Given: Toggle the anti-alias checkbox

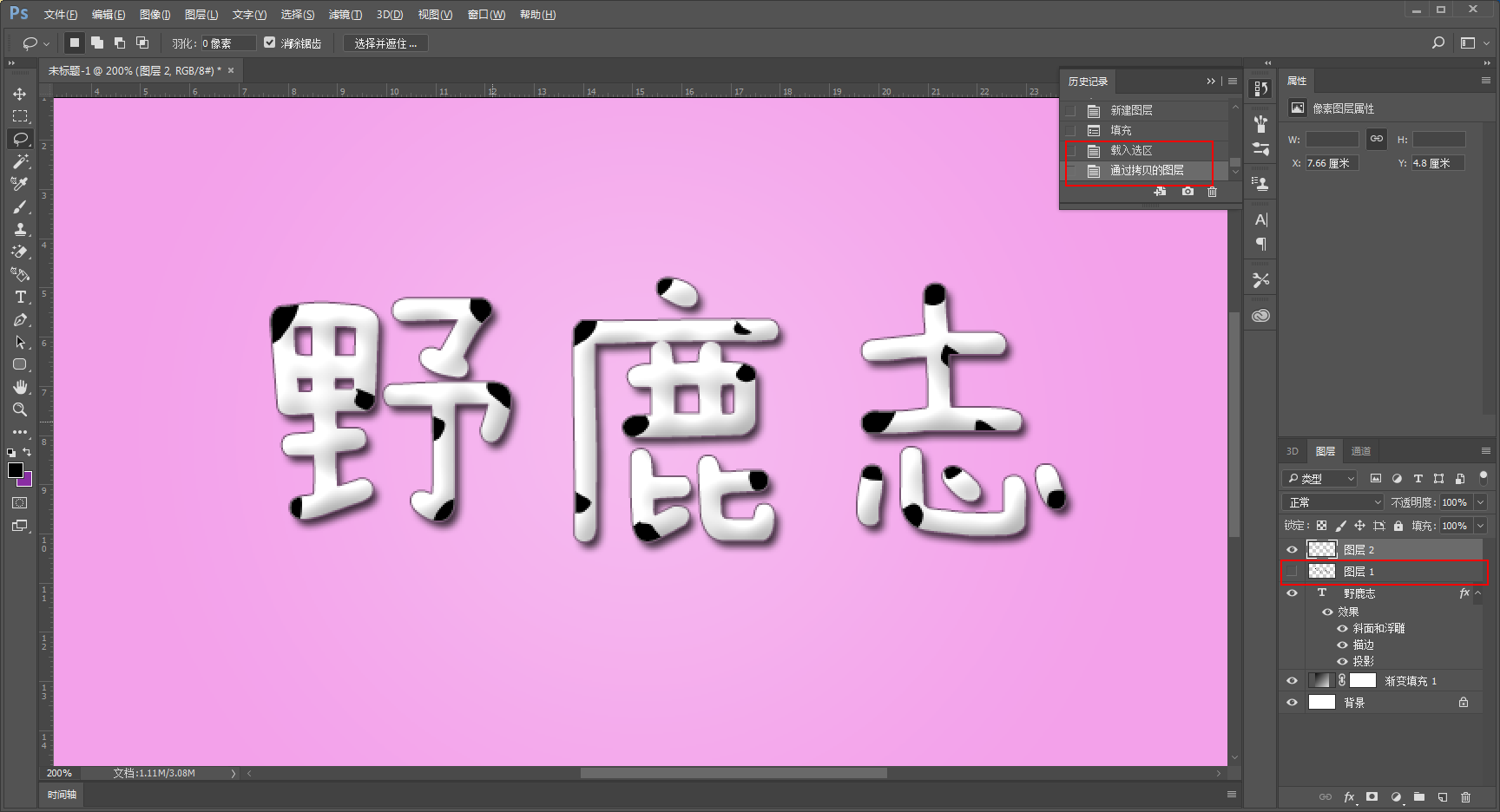Looking at the screenshot, I should (x=269, y=43).
